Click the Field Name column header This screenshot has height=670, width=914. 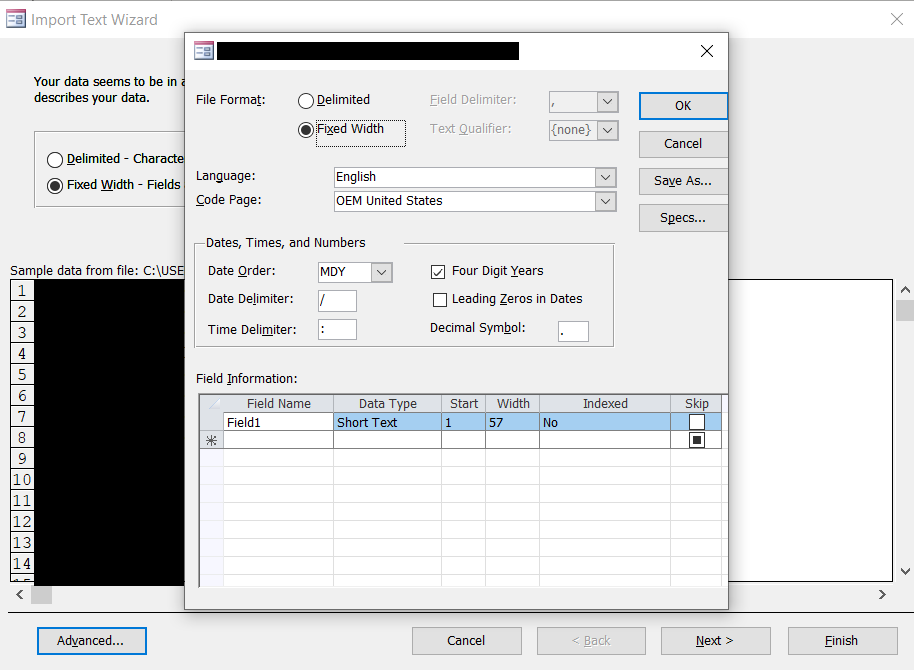[x=278, y=404]
